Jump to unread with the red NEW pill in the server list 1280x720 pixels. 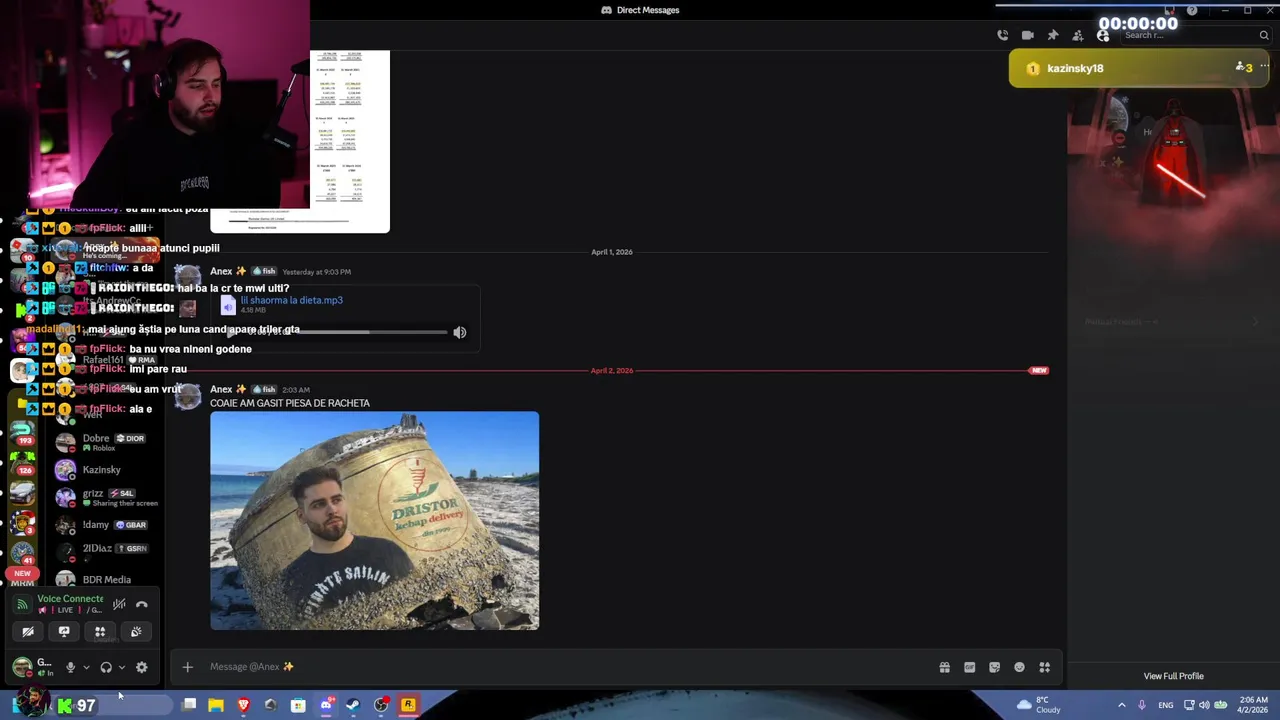22,574
